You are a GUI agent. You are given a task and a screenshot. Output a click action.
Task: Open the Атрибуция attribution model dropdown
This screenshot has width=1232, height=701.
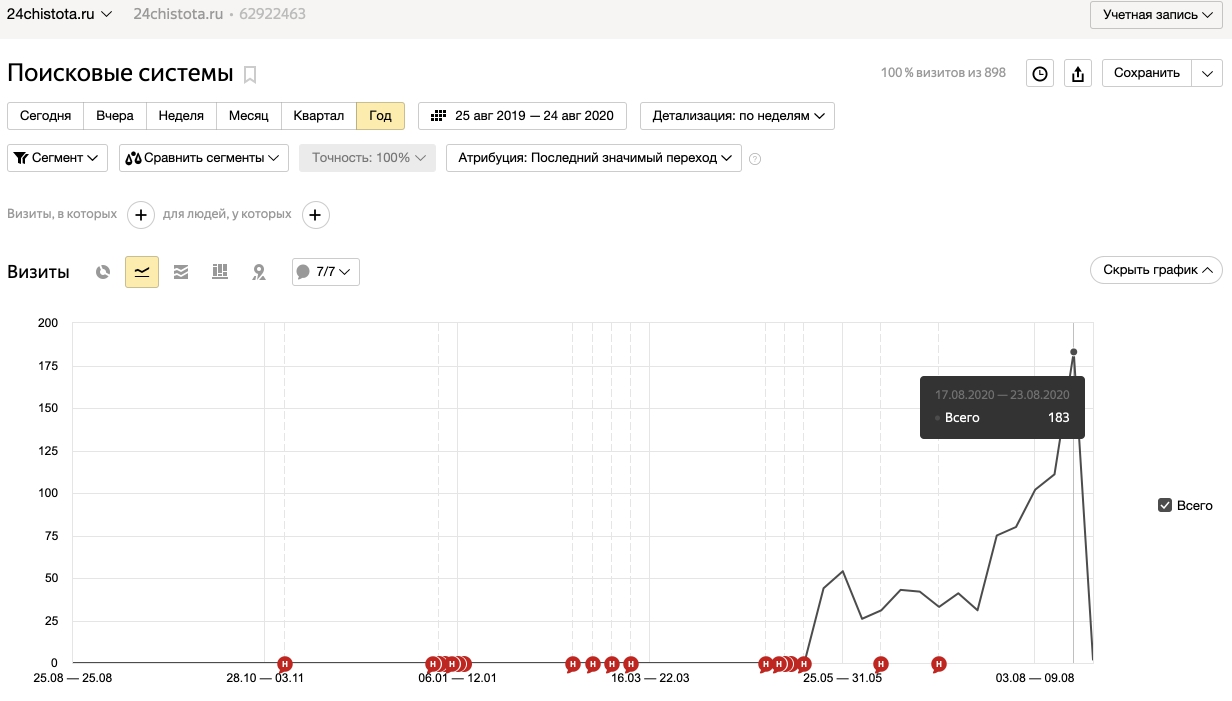[x=593, y=158]
